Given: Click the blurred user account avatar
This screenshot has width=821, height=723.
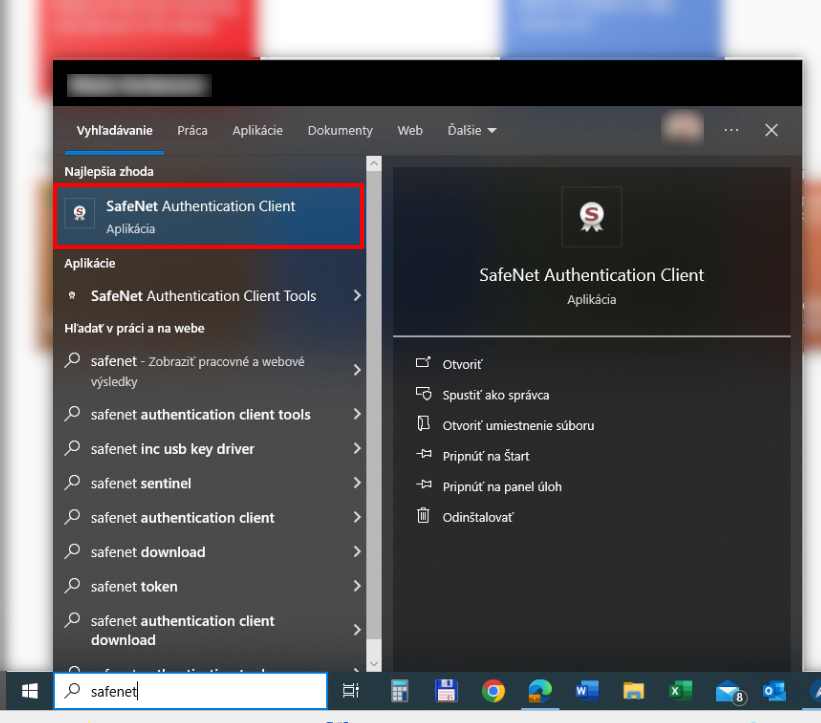Looking at the screenshot, I should (x=682, y=128).
